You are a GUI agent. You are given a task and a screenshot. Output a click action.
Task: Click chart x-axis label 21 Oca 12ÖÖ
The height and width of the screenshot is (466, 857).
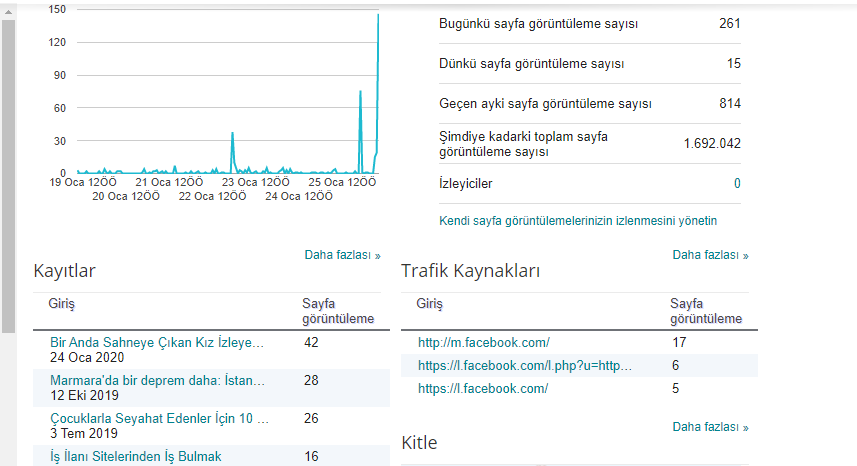(x=169, y=182)
